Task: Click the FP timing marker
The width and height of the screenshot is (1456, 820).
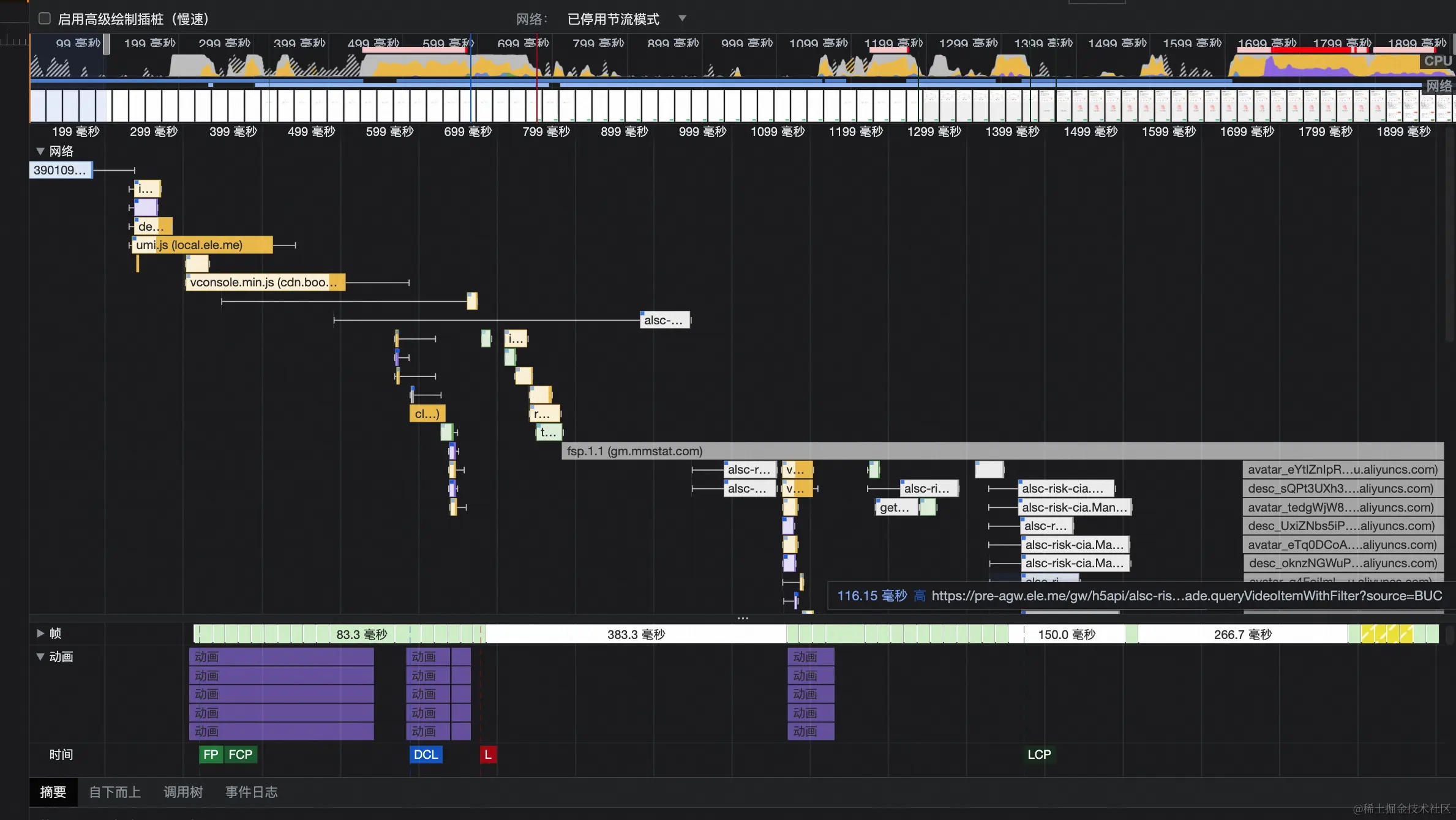Action: click(211, 755)
